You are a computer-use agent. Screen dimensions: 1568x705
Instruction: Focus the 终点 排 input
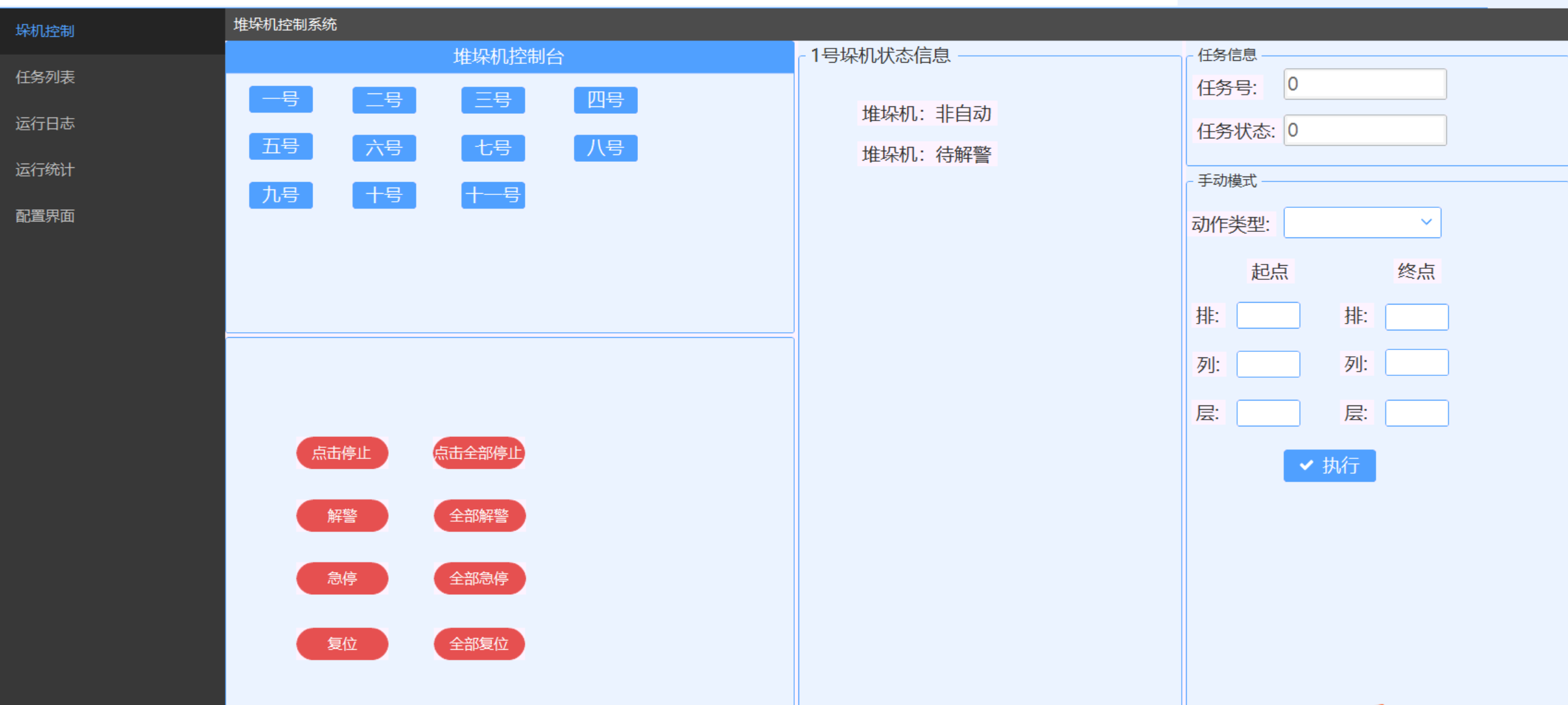[x=1417, y=317]
